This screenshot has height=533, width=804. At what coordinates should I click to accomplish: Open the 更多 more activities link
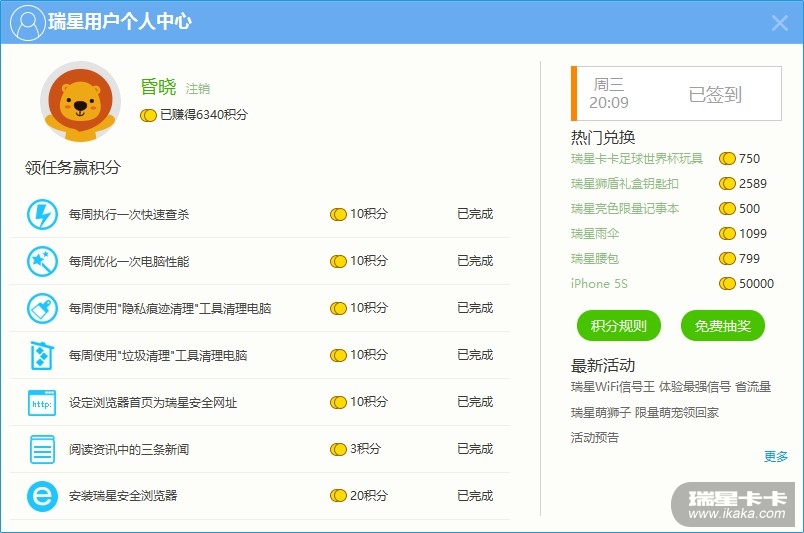pyautogui.click(x=776, y=457)
